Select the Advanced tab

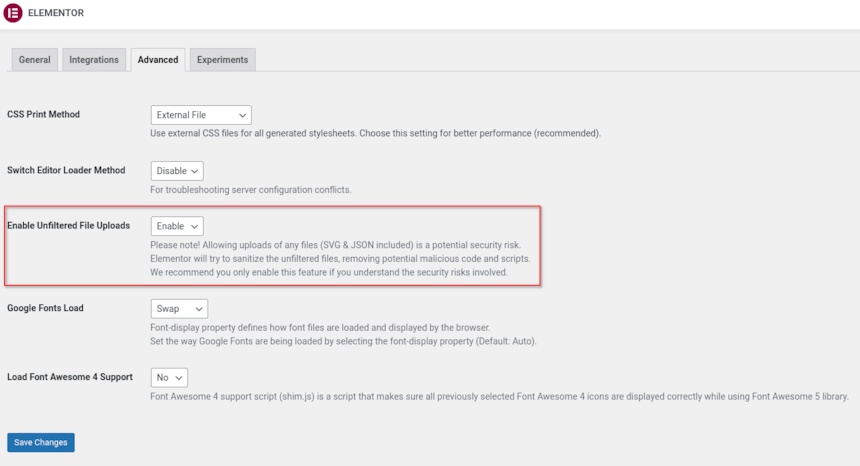coord(158,60)
